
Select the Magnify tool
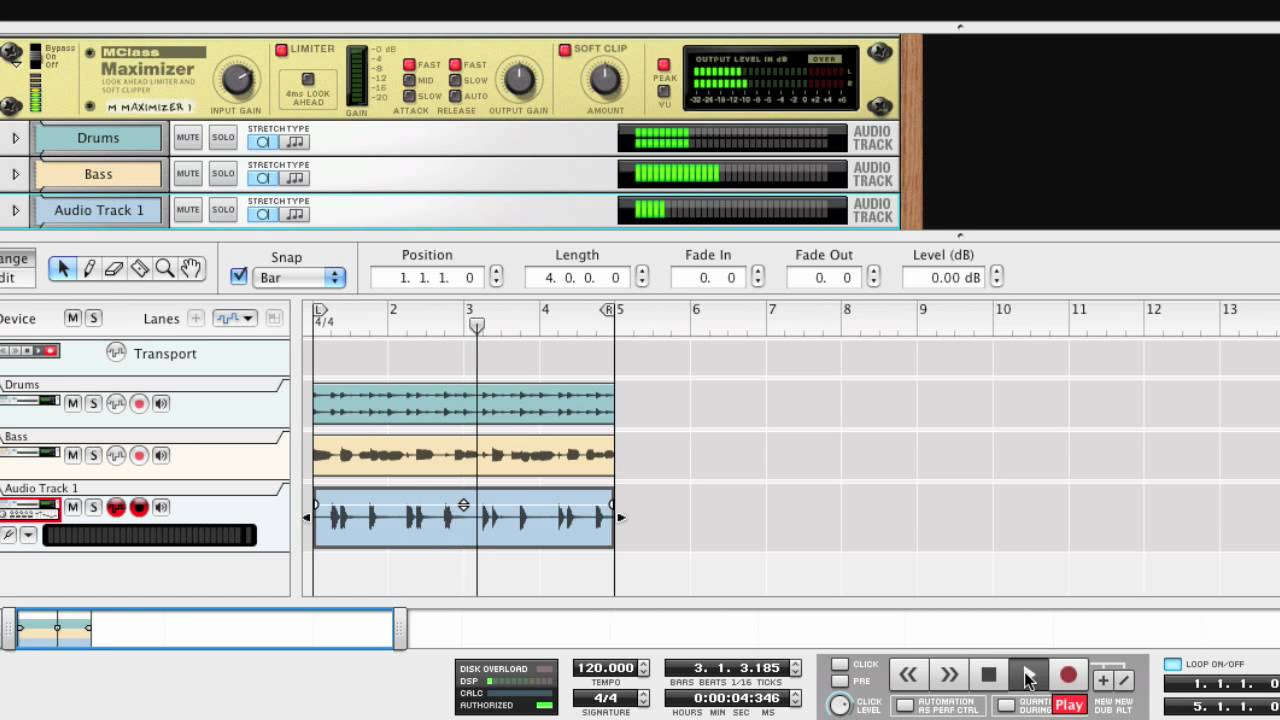pyautogui.click(x=165, y=268)
